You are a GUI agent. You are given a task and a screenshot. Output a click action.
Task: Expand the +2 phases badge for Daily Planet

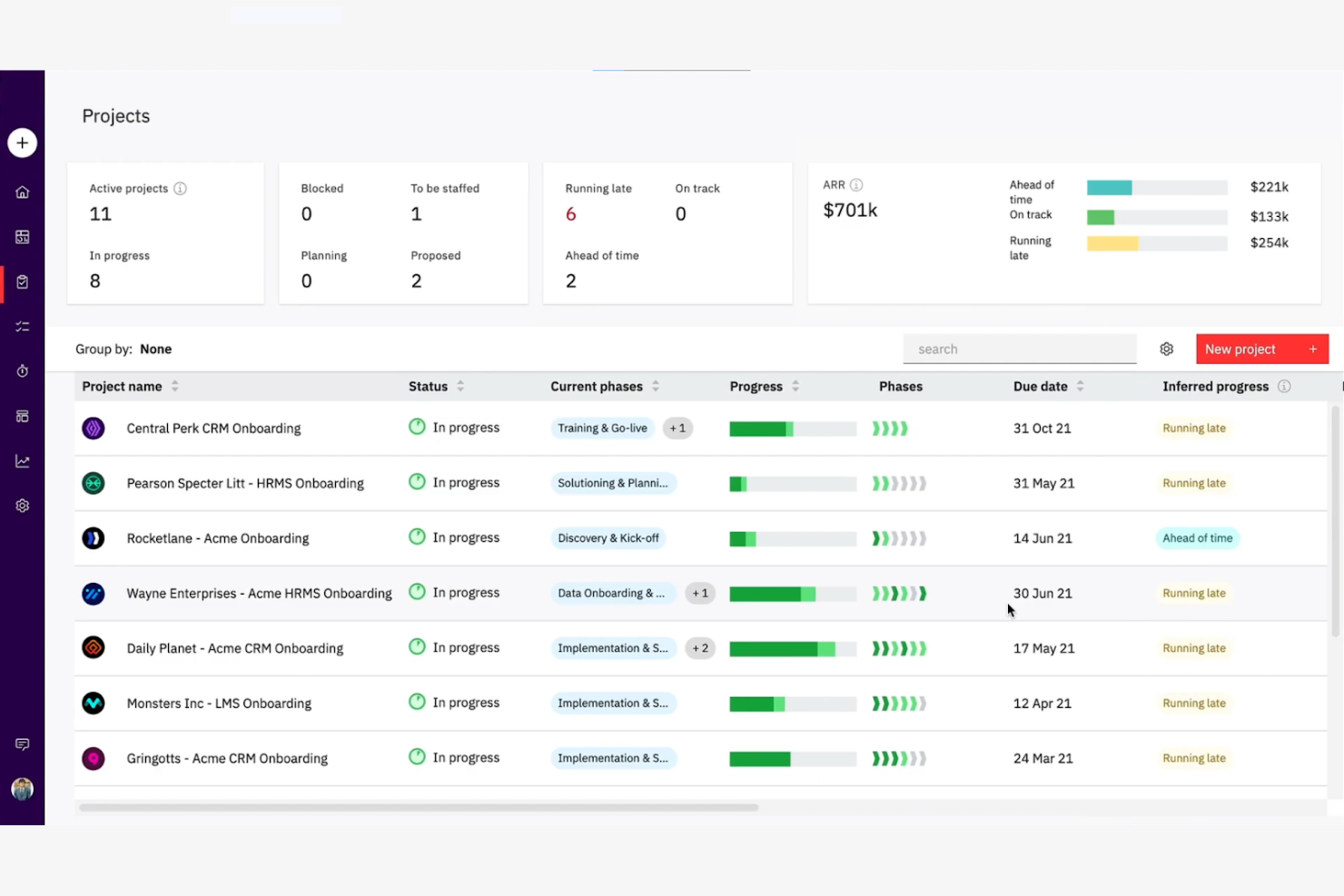(700, 648)
